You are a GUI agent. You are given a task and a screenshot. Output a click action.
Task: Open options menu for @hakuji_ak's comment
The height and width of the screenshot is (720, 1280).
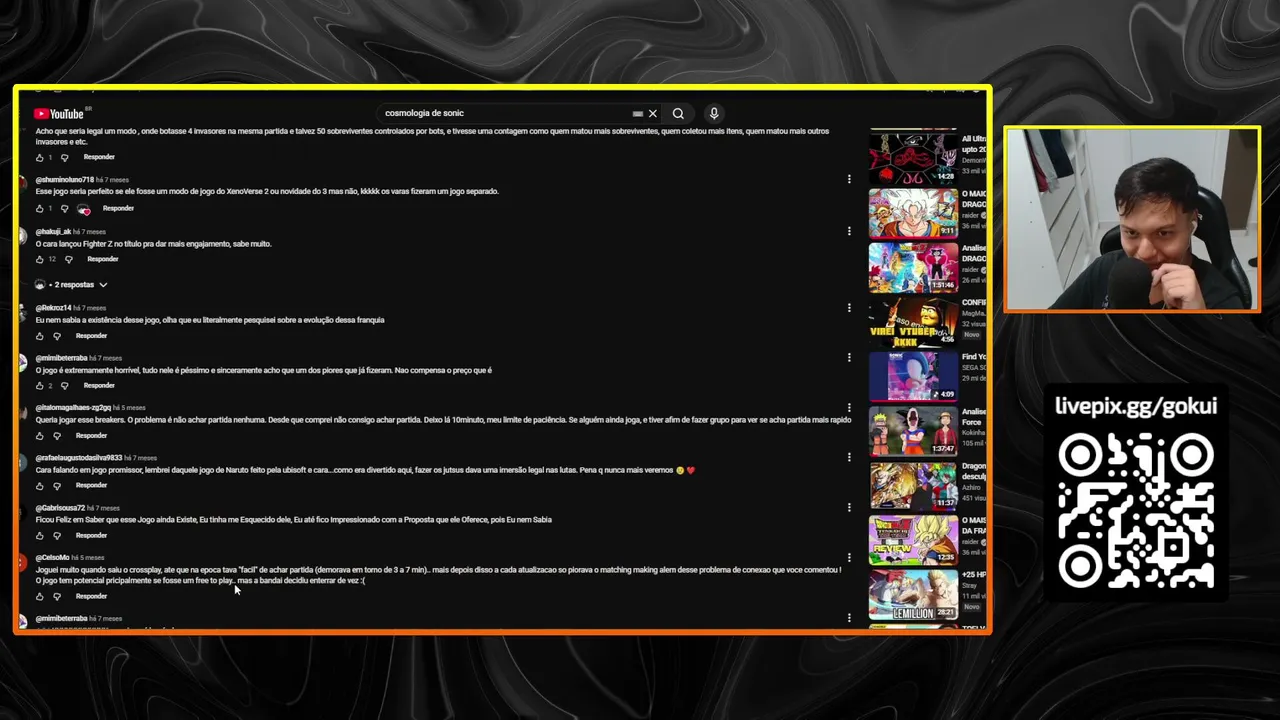pos(849,231)
